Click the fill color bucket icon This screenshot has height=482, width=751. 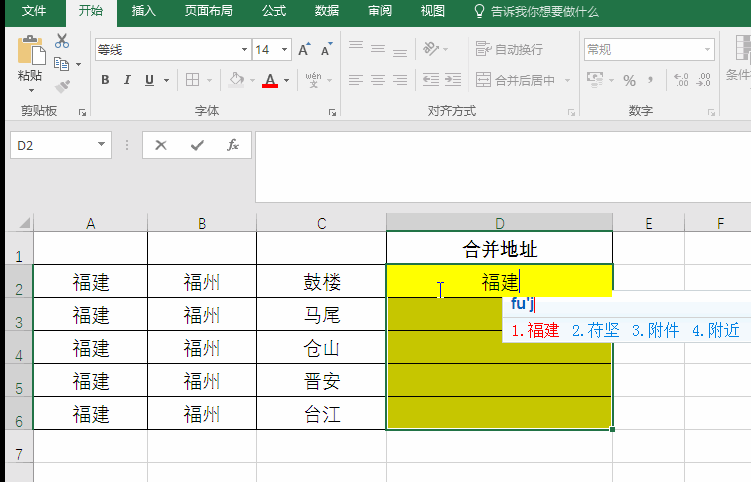pyautogui.click(x=236, y=80)
